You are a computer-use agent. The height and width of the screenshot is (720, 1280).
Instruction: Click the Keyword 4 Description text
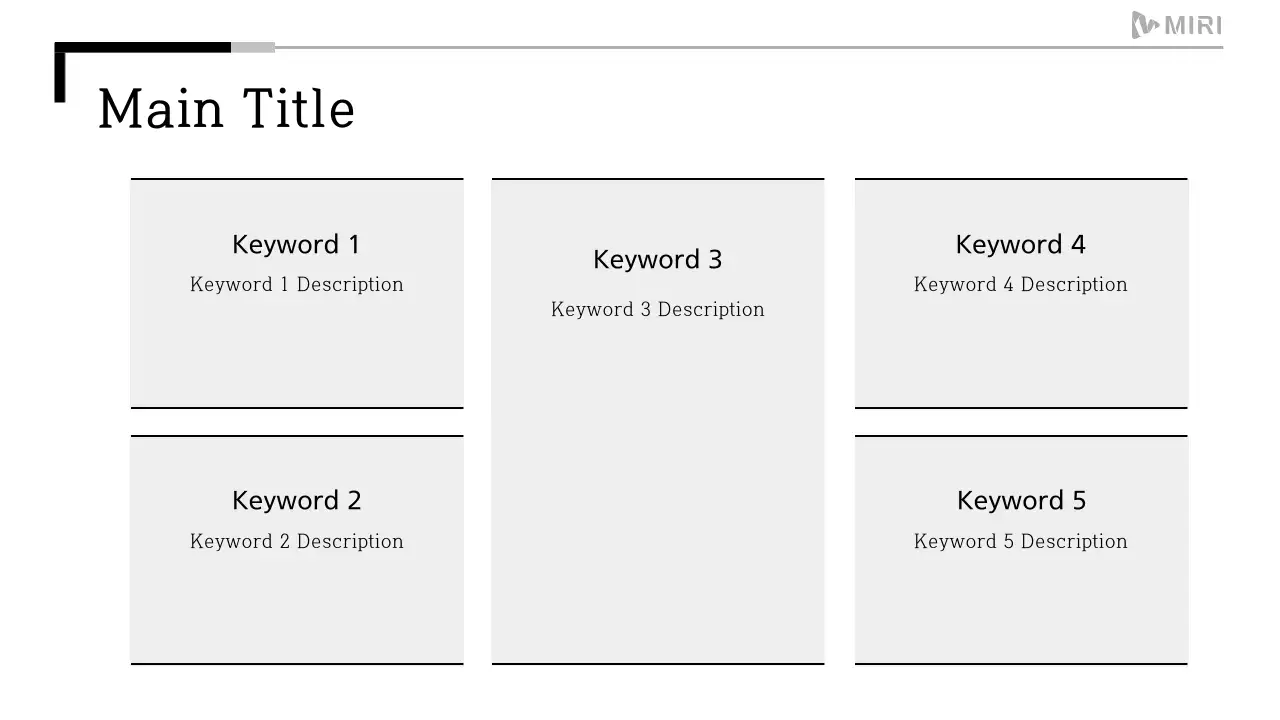[x=1021, y=285]
